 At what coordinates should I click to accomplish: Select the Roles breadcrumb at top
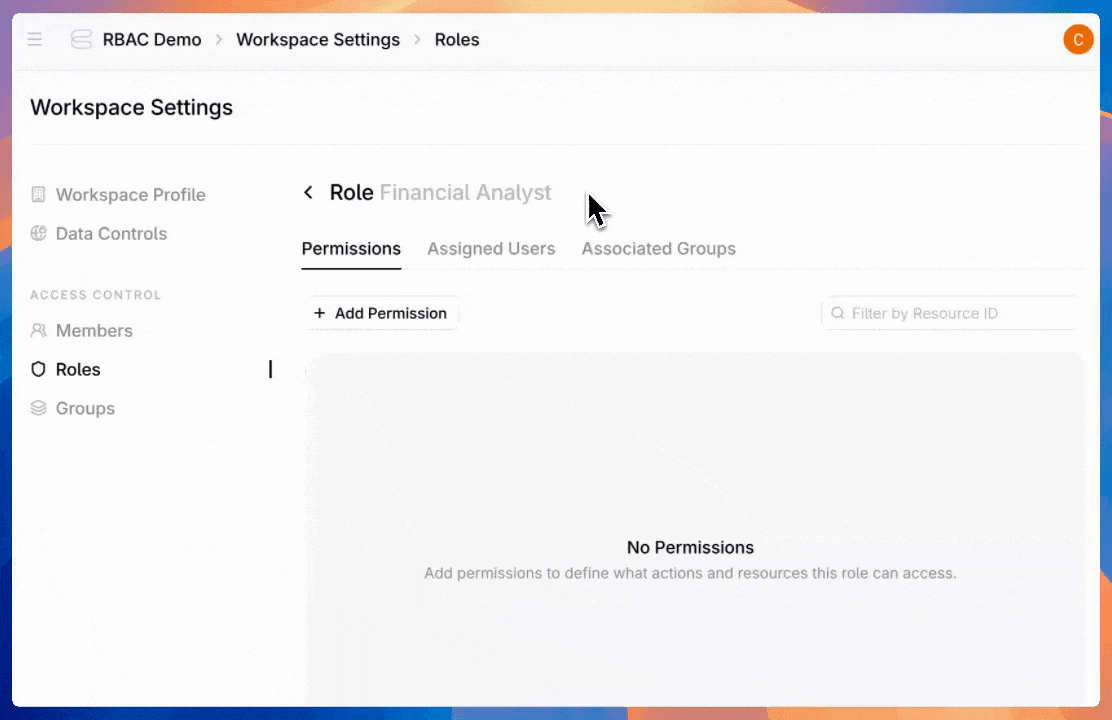click(x=456, y=40)
